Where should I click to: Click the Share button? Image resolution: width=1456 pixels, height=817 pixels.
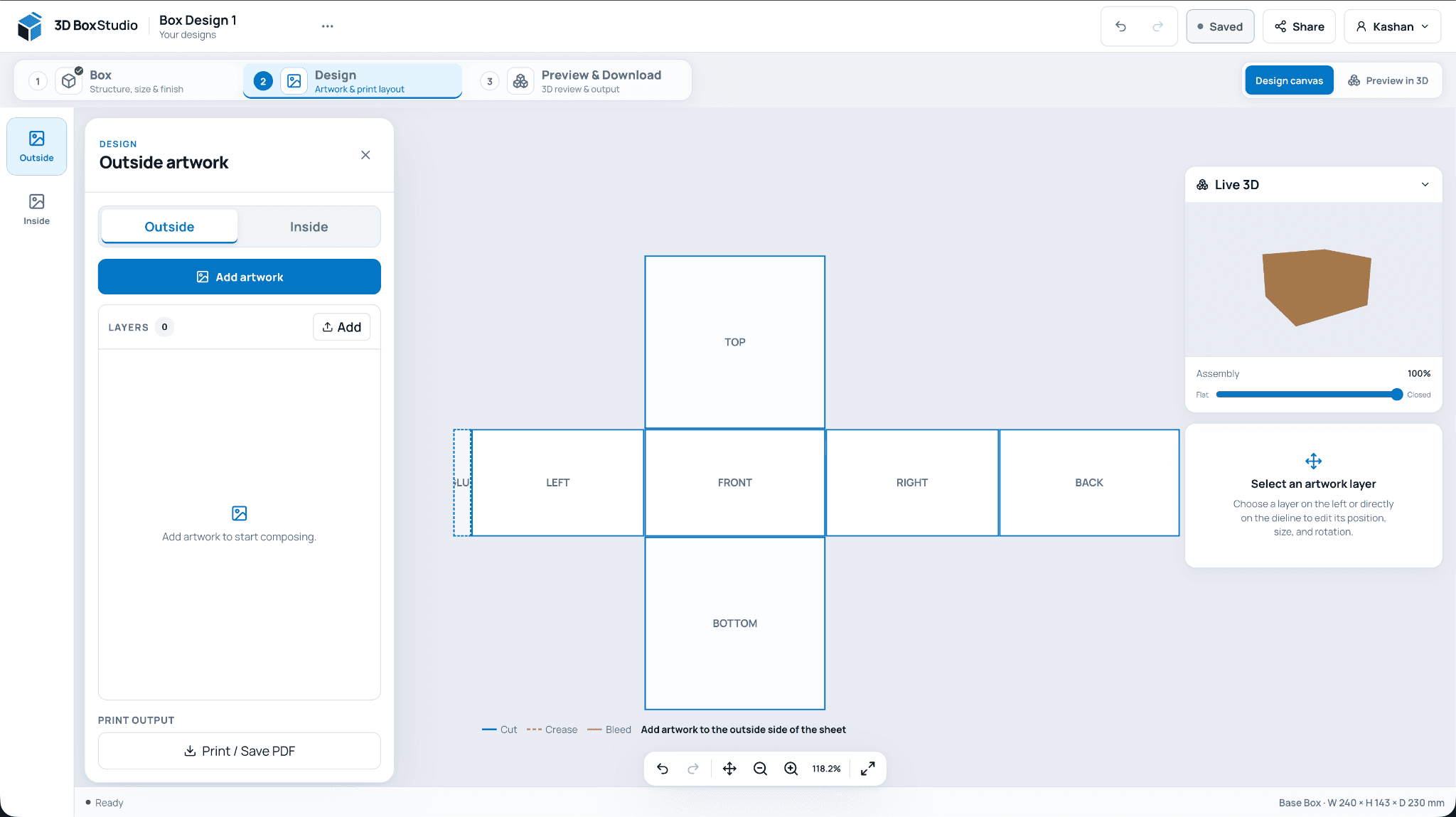pyautogui.click(x=1299, y=26)
